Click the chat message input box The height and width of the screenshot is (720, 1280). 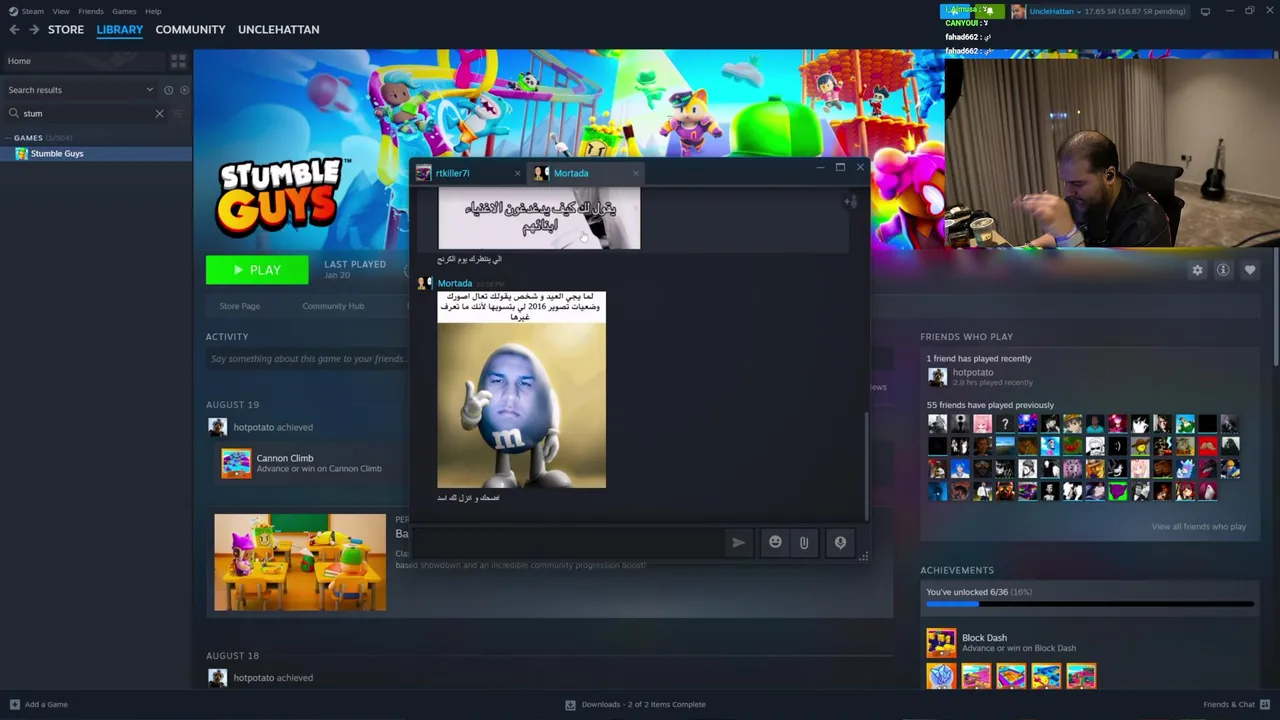tap(567, 542)
